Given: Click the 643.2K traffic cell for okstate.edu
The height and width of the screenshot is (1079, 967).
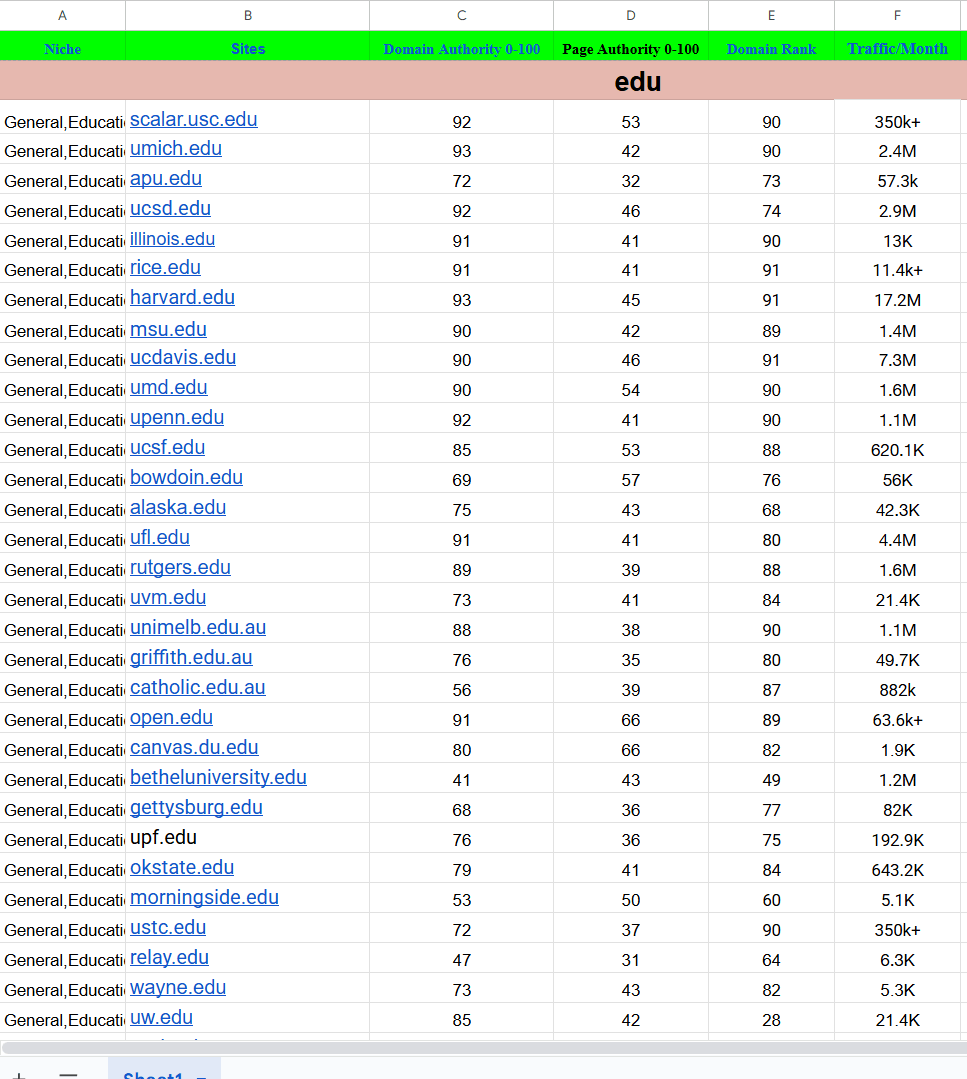Looking at the screenshot, I should (x=897, y=870).
